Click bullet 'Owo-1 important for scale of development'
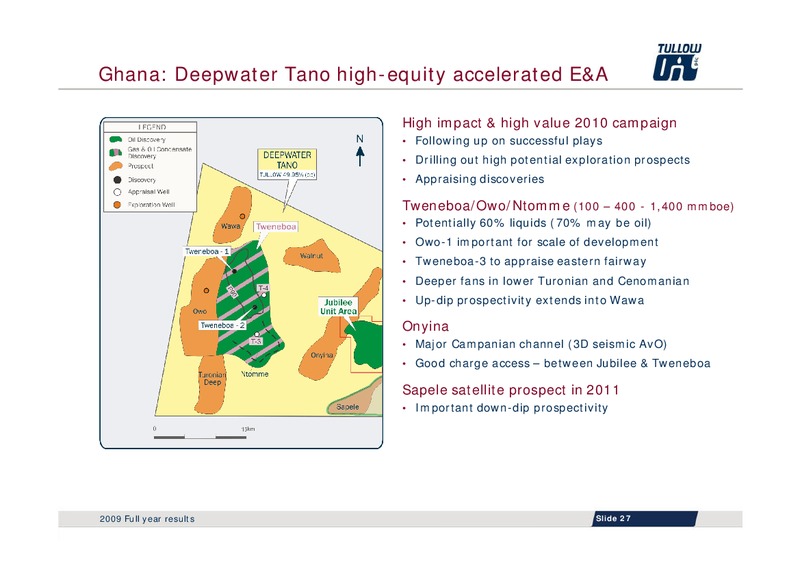800x567 pixels. [537, 242]
